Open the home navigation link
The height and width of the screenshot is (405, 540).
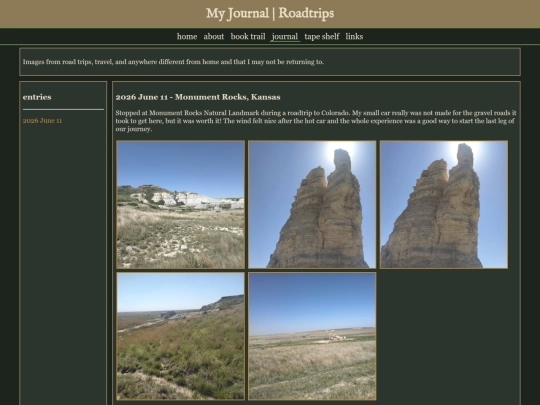point(187,37)
